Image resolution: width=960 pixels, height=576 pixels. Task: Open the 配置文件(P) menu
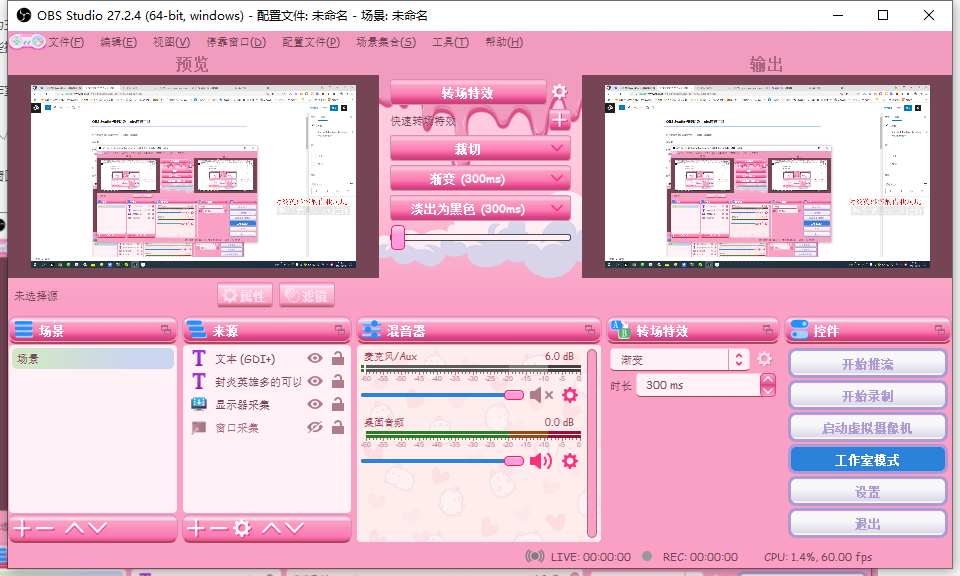pos(311,42)
